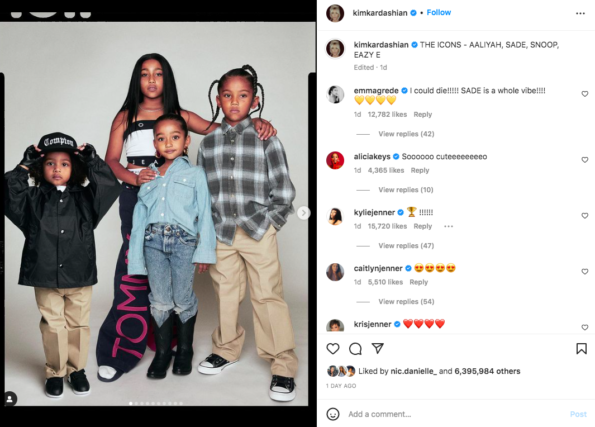The image size is (595, 427).
Task: Save post with the bookmark icon
Action: click(581, 348)
